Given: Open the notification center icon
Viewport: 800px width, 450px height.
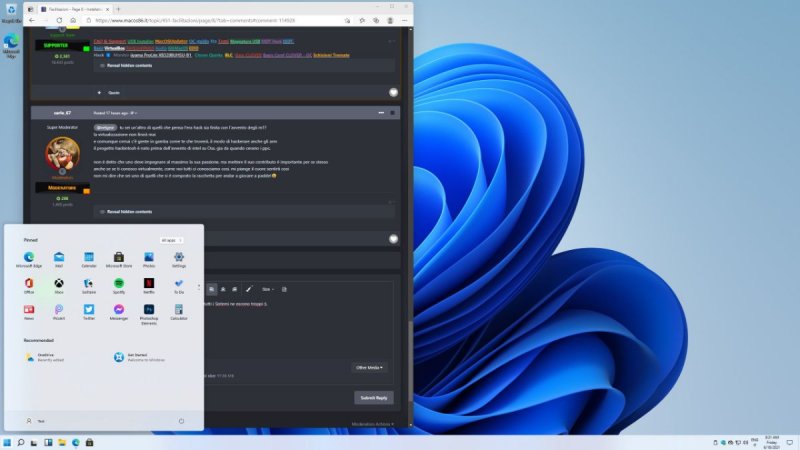Looking at the screenshot, I should (790, 442).
